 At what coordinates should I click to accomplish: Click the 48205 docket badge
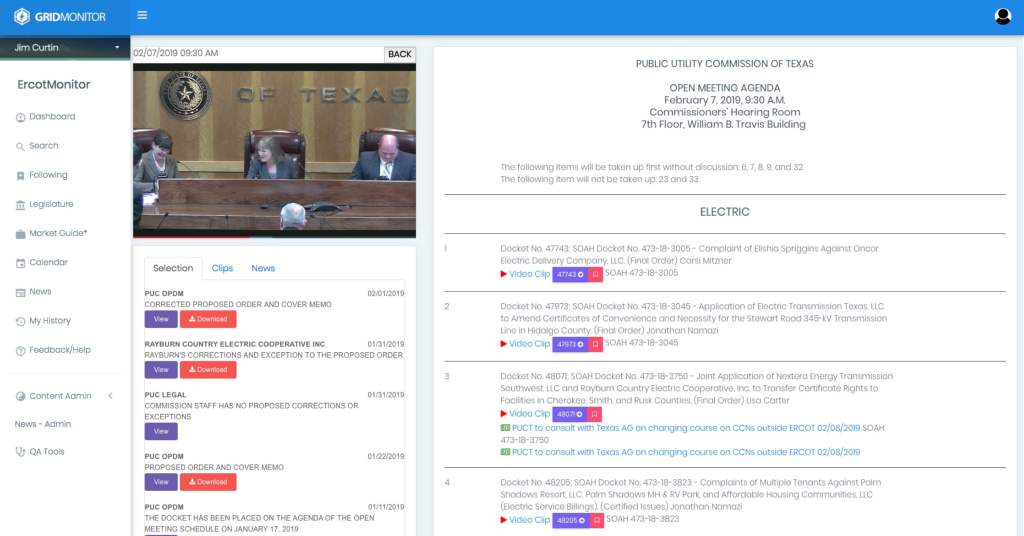point(571,521)
